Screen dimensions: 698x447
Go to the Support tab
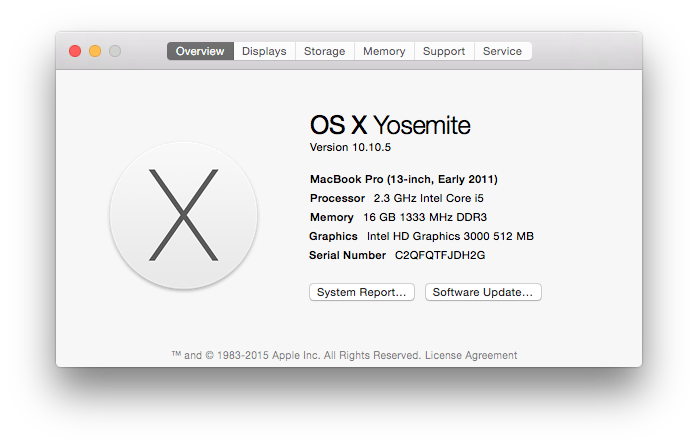pos(444,51)
